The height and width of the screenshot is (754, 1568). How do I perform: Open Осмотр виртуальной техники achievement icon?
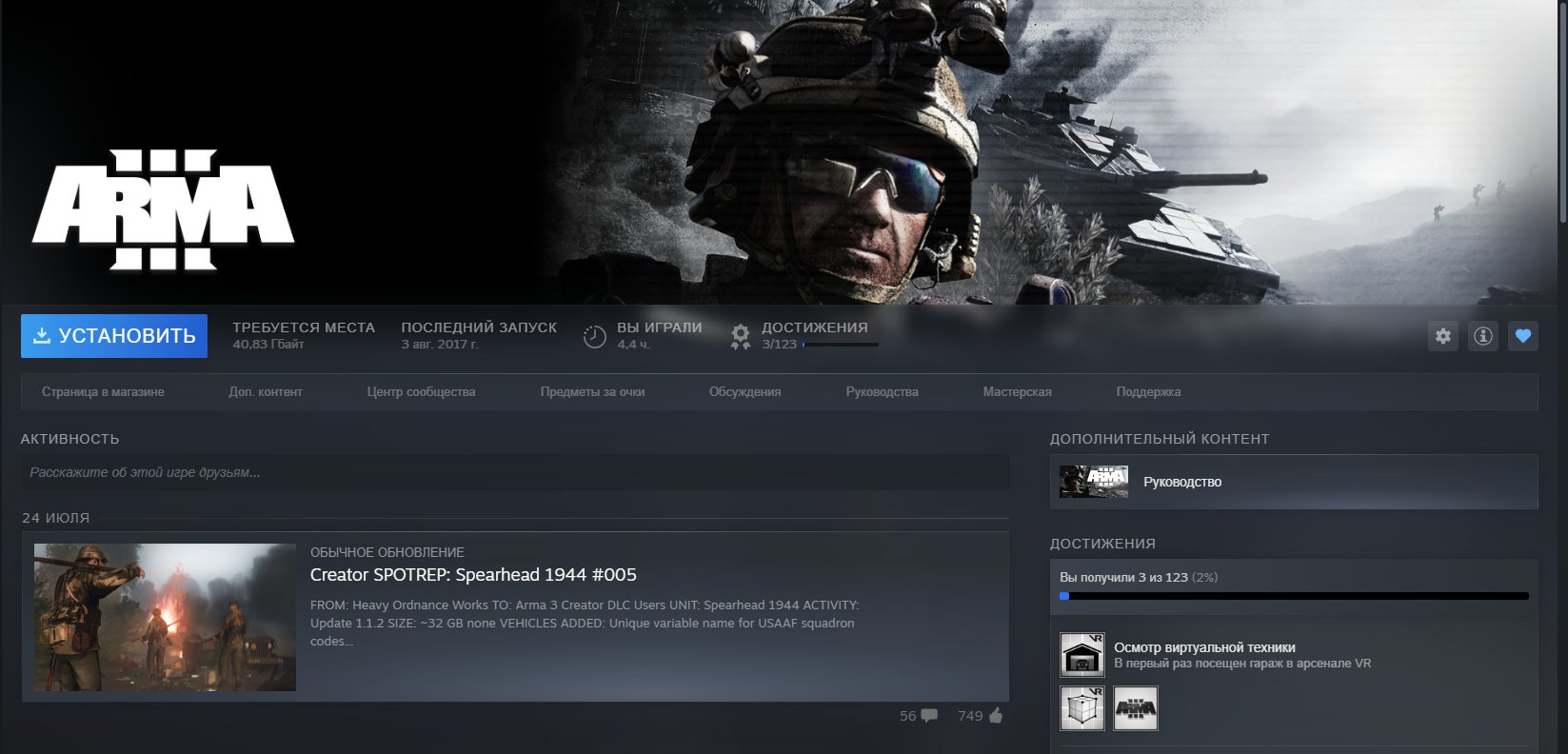click(x=1082, y=655)
